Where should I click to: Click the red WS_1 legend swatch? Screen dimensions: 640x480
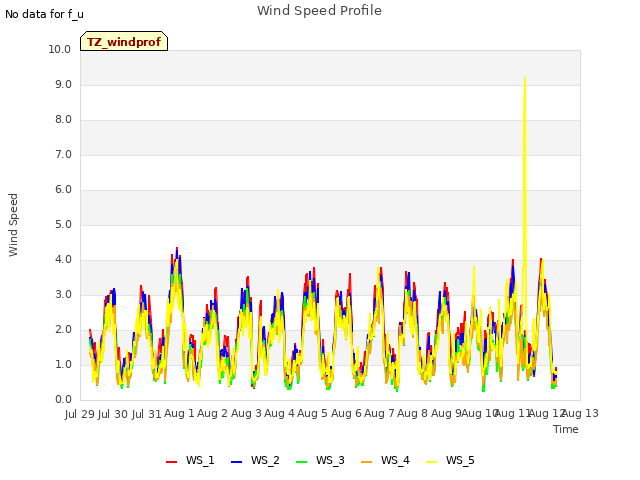pyautogui.click(x=171, y=462)
